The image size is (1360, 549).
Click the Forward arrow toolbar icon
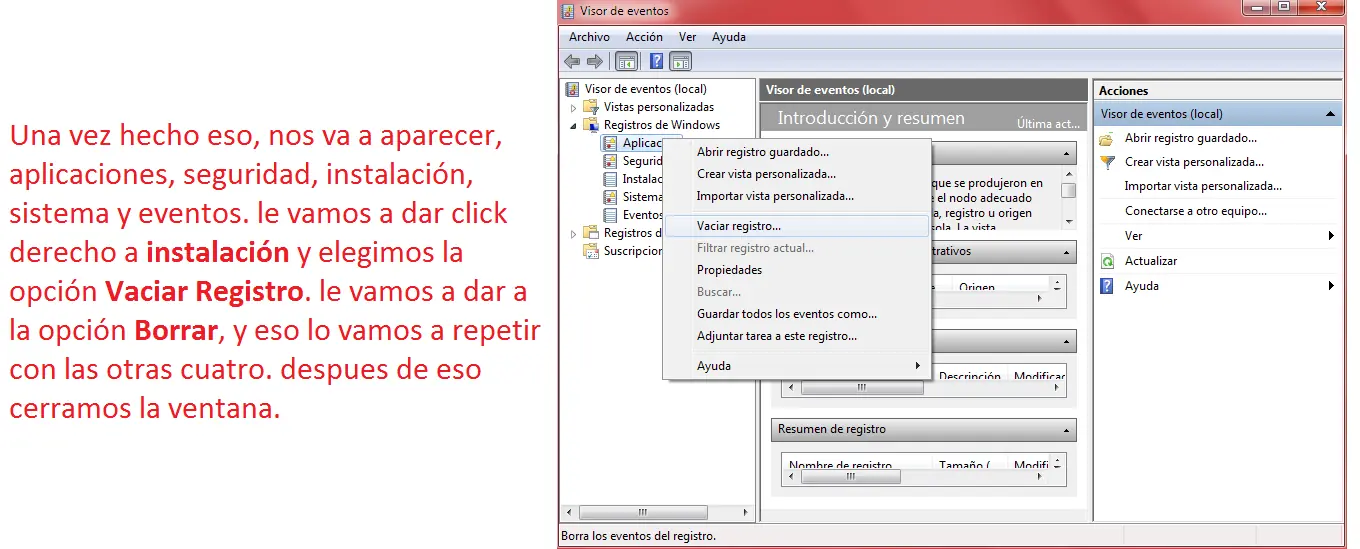595,62
